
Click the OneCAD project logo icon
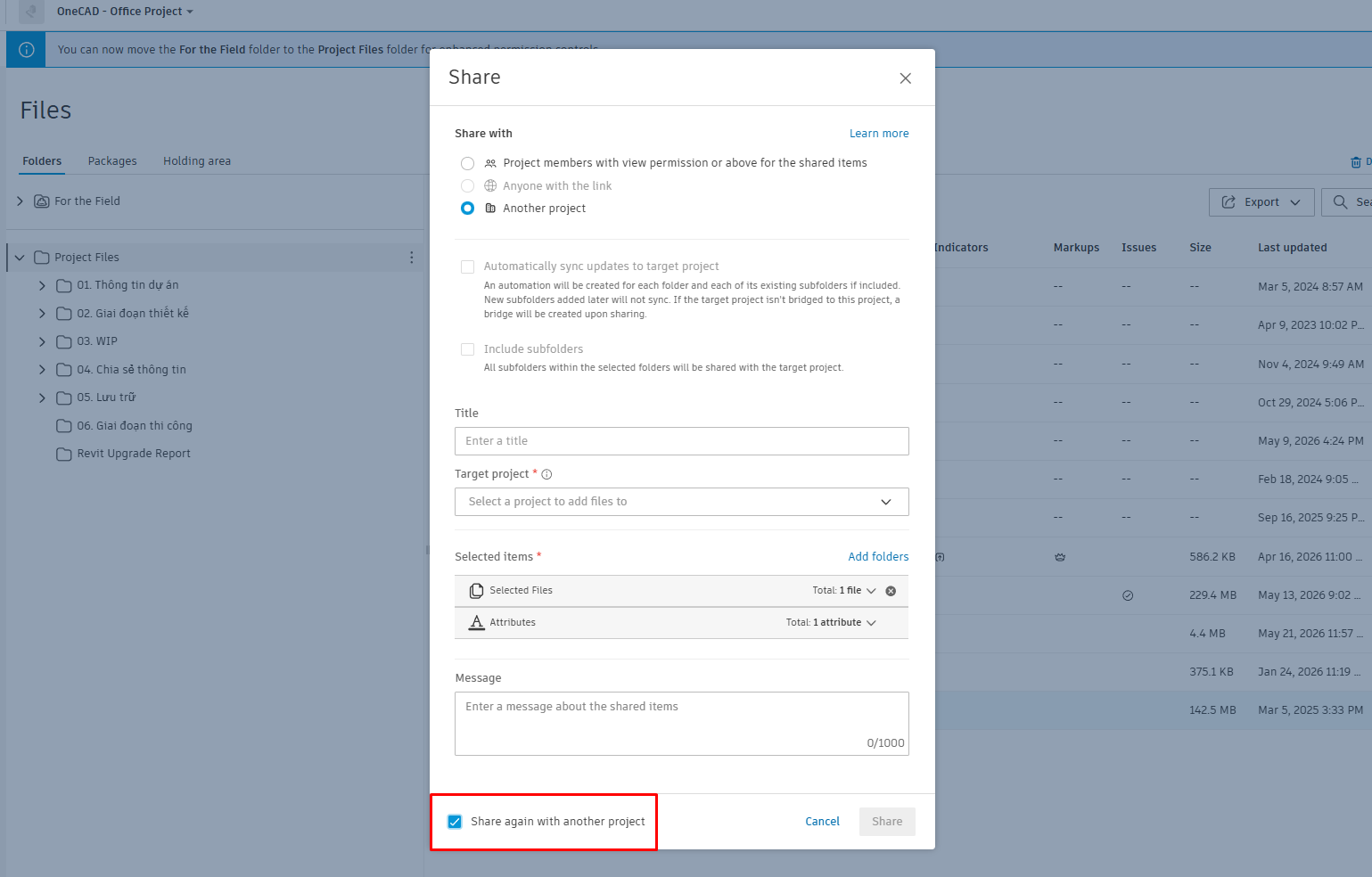coord(31,12)
